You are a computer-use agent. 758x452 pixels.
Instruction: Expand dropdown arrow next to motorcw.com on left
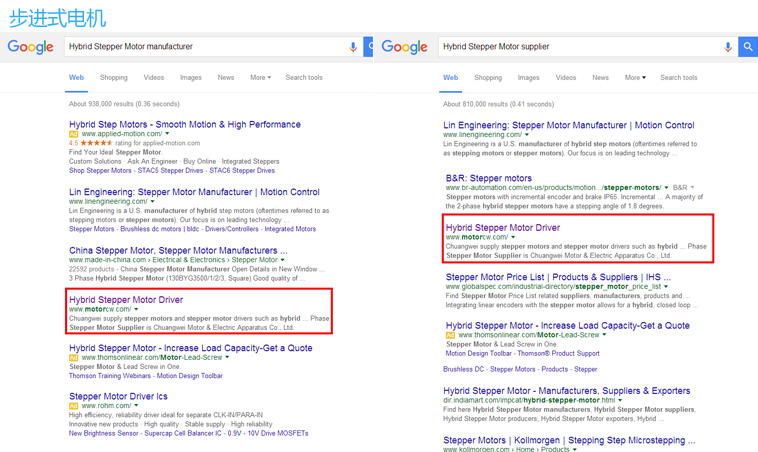(136, 309)
